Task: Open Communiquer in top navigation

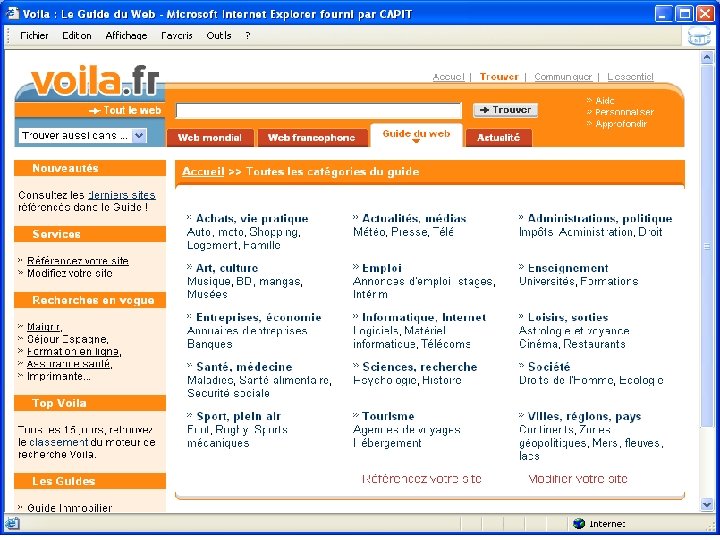Action: [563, 77]
